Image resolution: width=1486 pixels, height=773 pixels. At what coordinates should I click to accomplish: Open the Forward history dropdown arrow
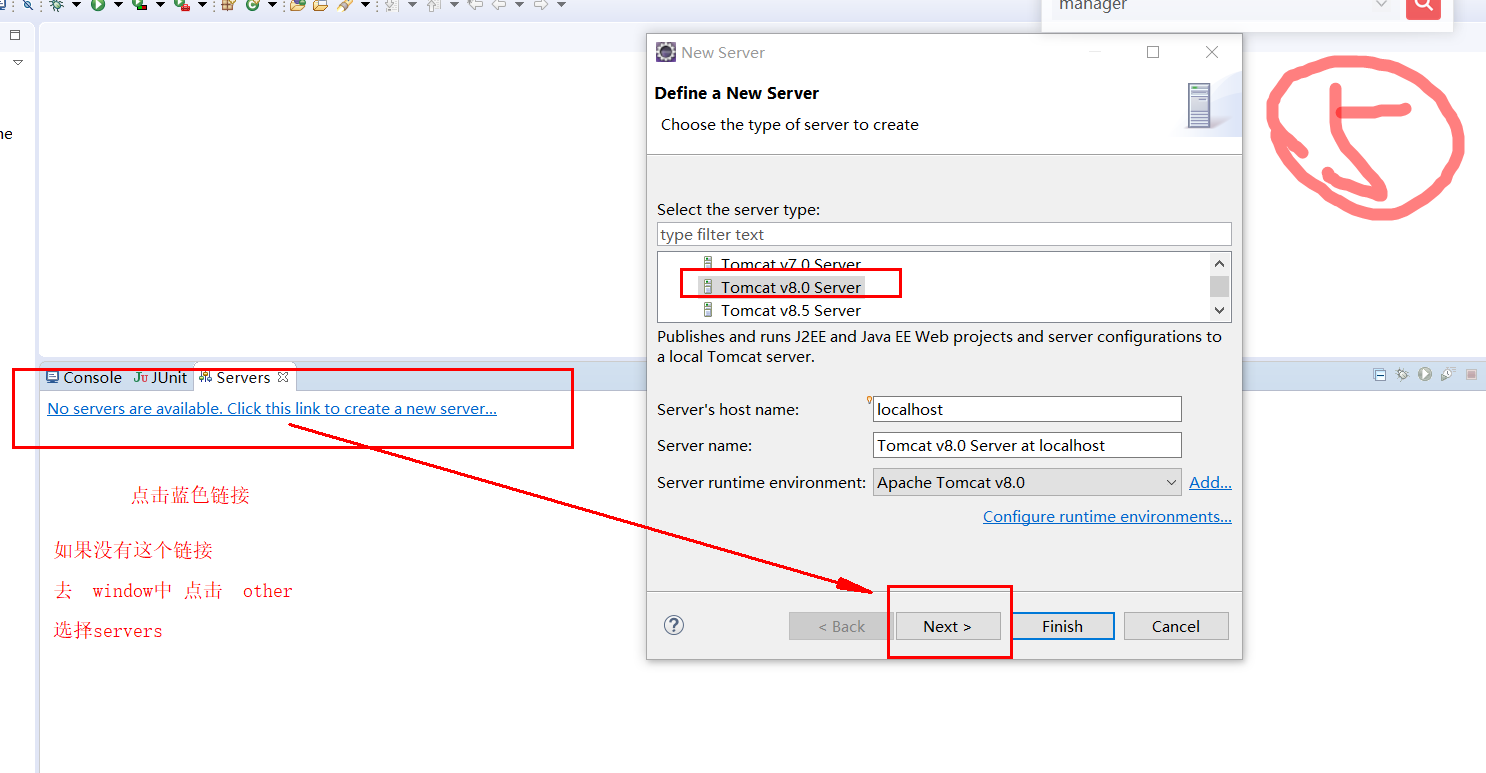click(561, 5)
